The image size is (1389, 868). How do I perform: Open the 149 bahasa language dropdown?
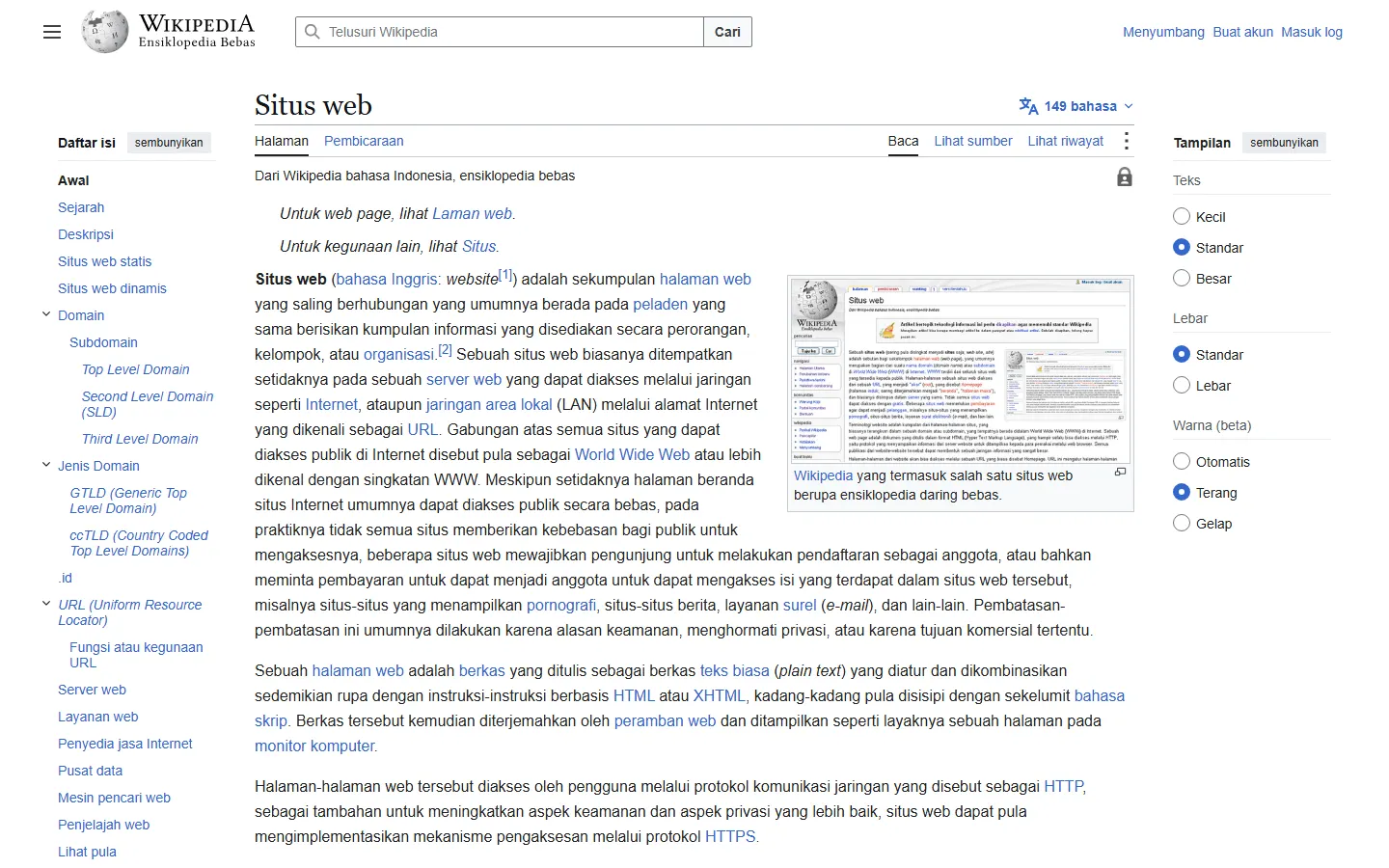point(1076,106)
